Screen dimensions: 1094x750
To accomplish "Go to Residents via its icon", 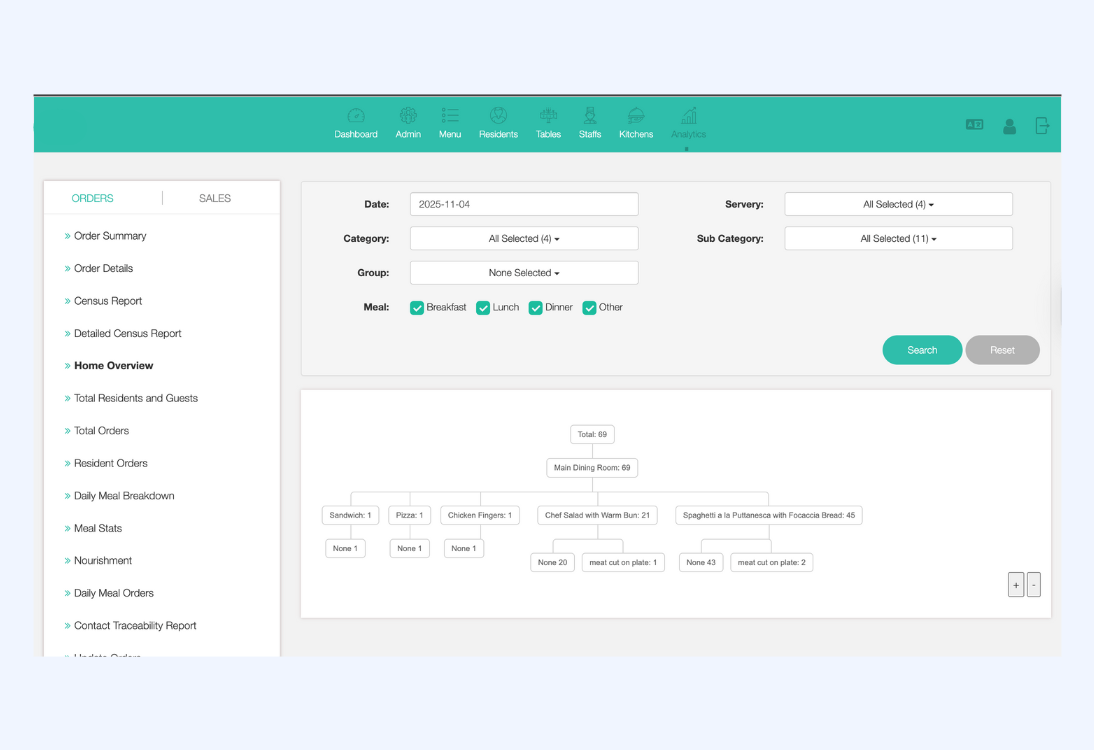I will 498,116.
